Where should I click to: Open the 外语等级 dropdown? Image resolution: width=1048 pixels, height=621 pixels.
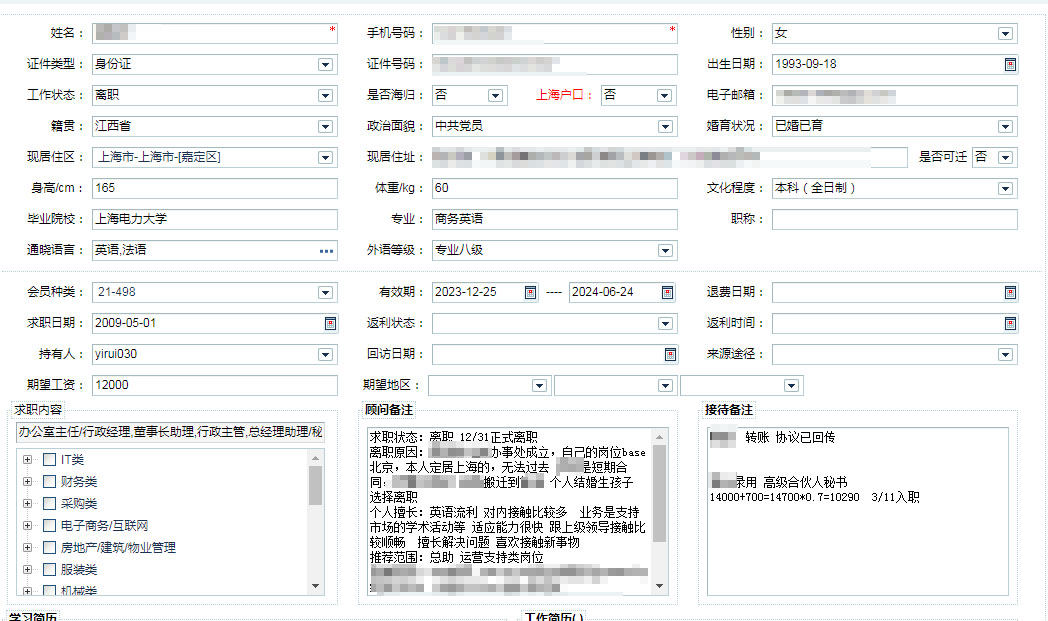point(664,251)
